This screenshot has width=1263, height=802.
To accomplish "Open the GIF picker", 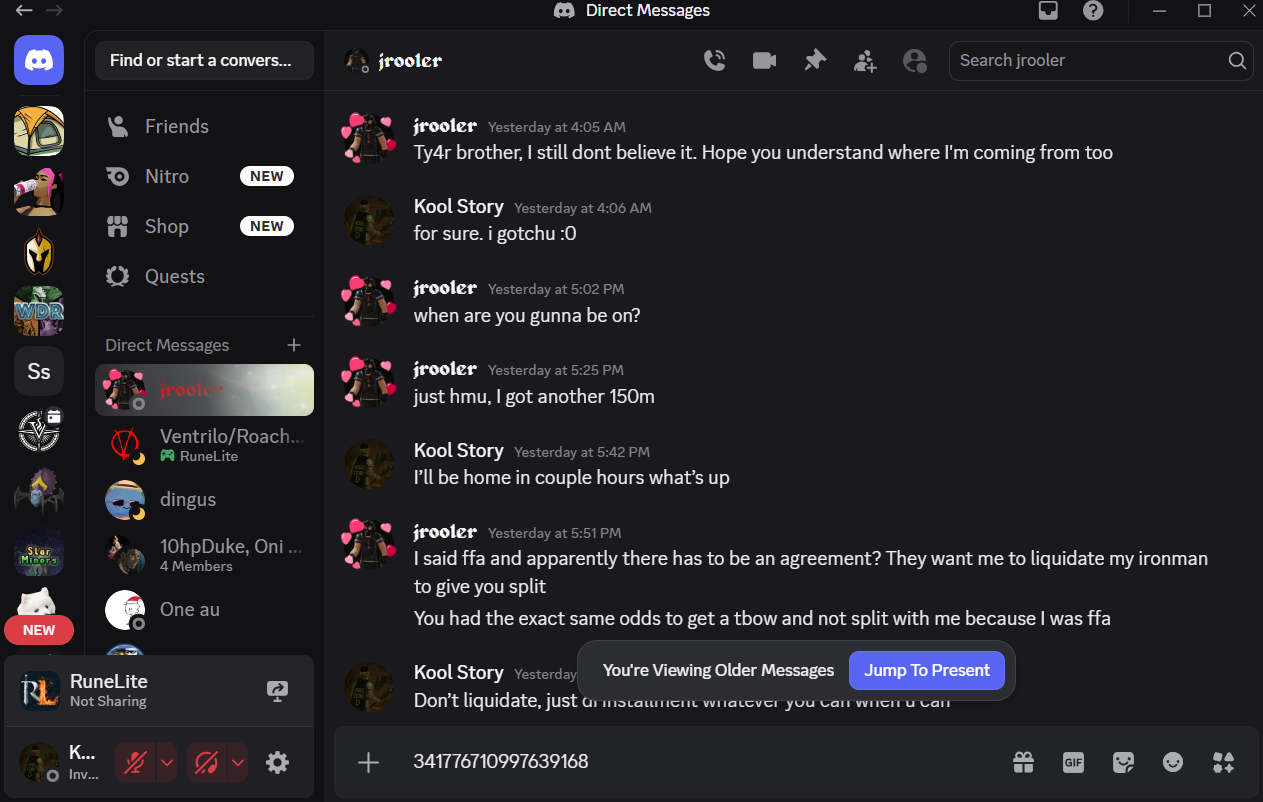I will [x=1073, y=762].
